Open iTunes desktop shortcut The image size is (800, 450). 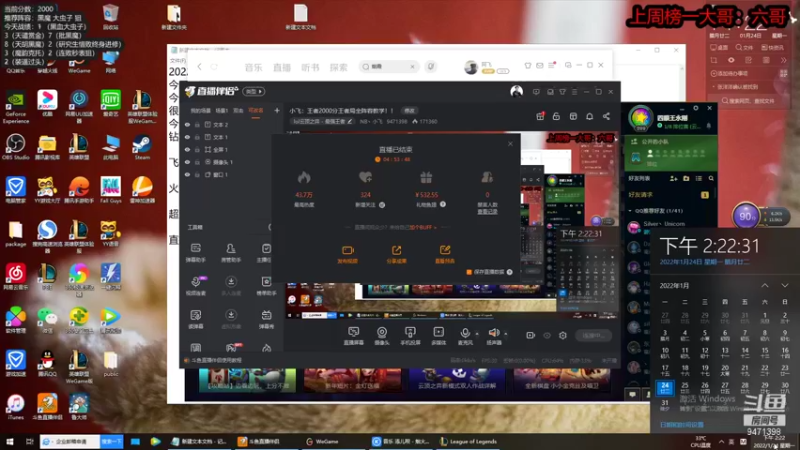click(15, 407)
